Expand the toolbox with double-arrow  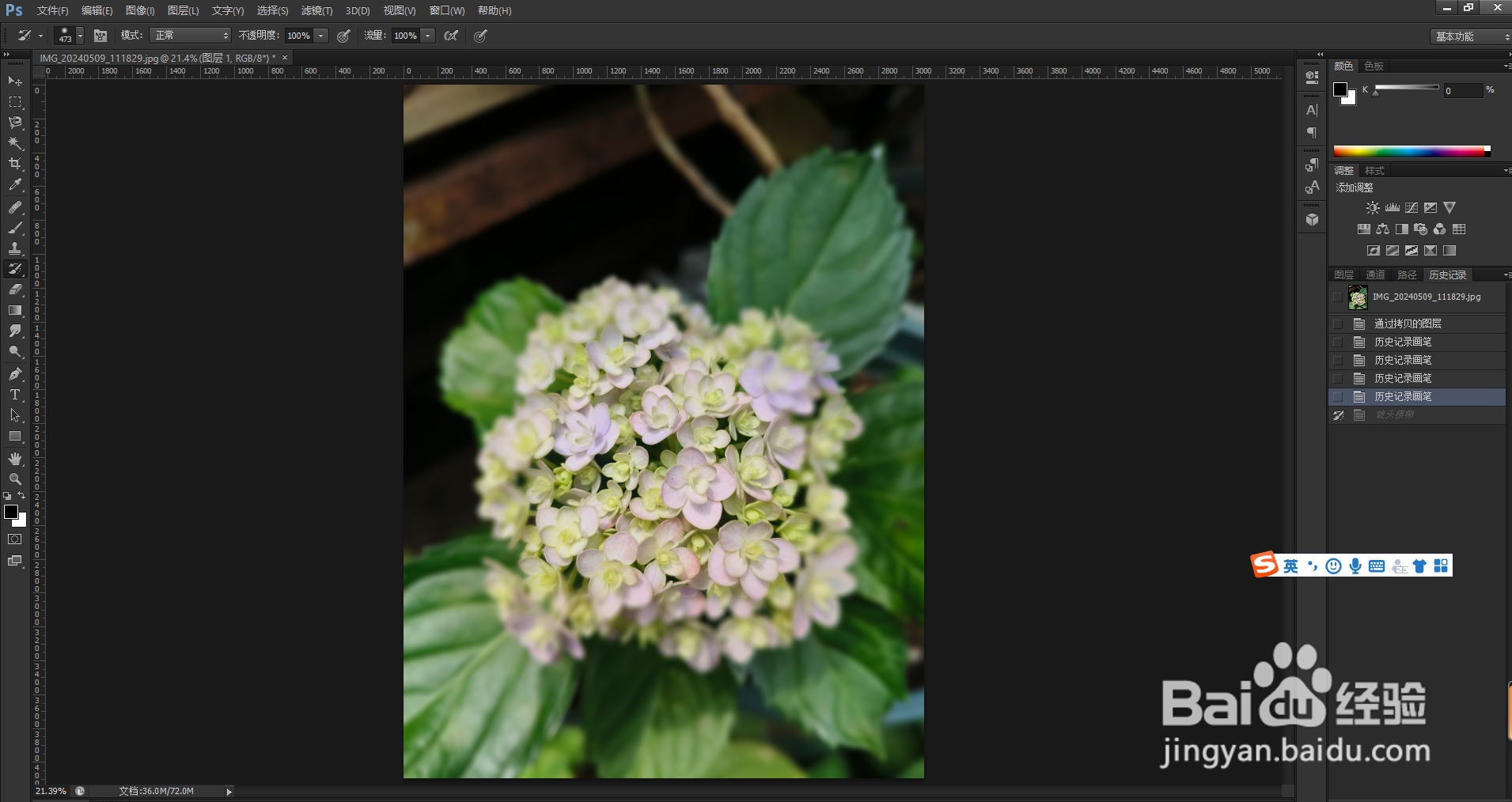tap(6, 55)
